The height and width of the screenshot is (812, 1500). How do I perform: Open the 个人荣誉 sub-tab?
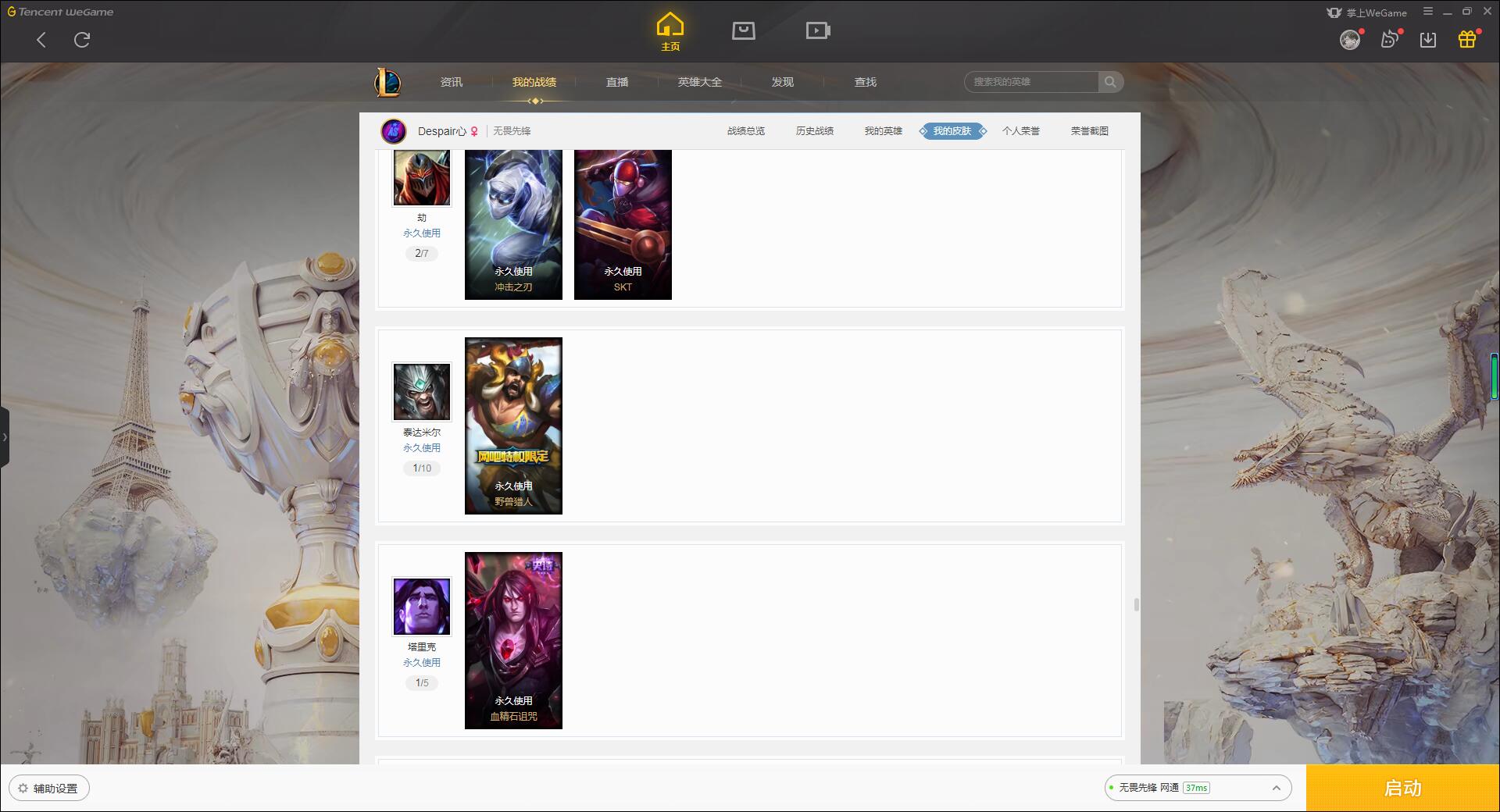click(1021, 131)
